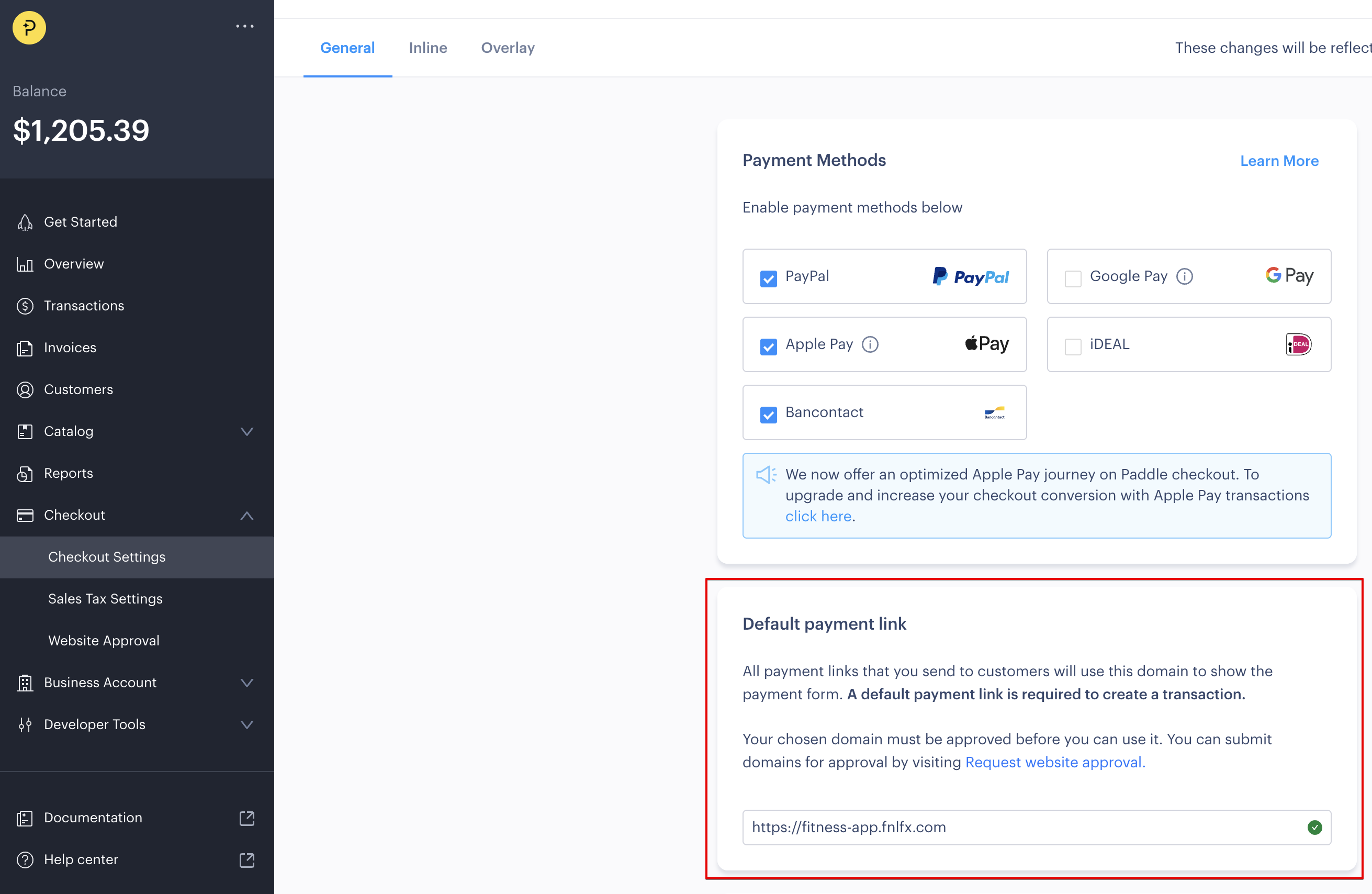
Task: Enable the Google Pay checkbox
Action: click(1072, 278)
